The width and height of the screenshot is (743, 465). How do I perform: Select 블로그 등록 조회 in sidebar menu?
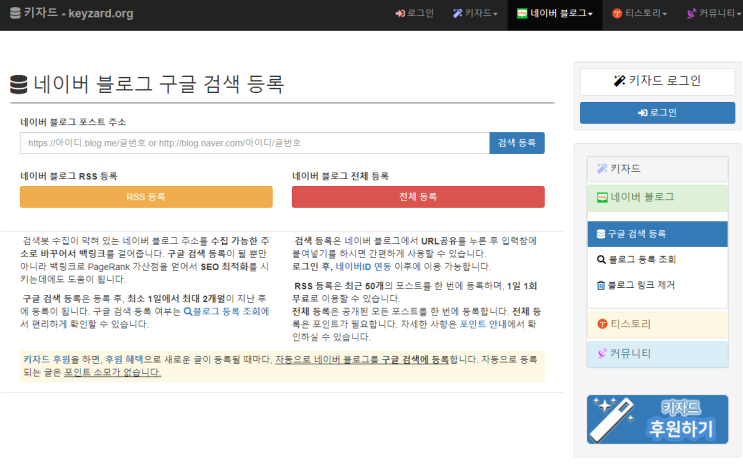tap(657, 260)
